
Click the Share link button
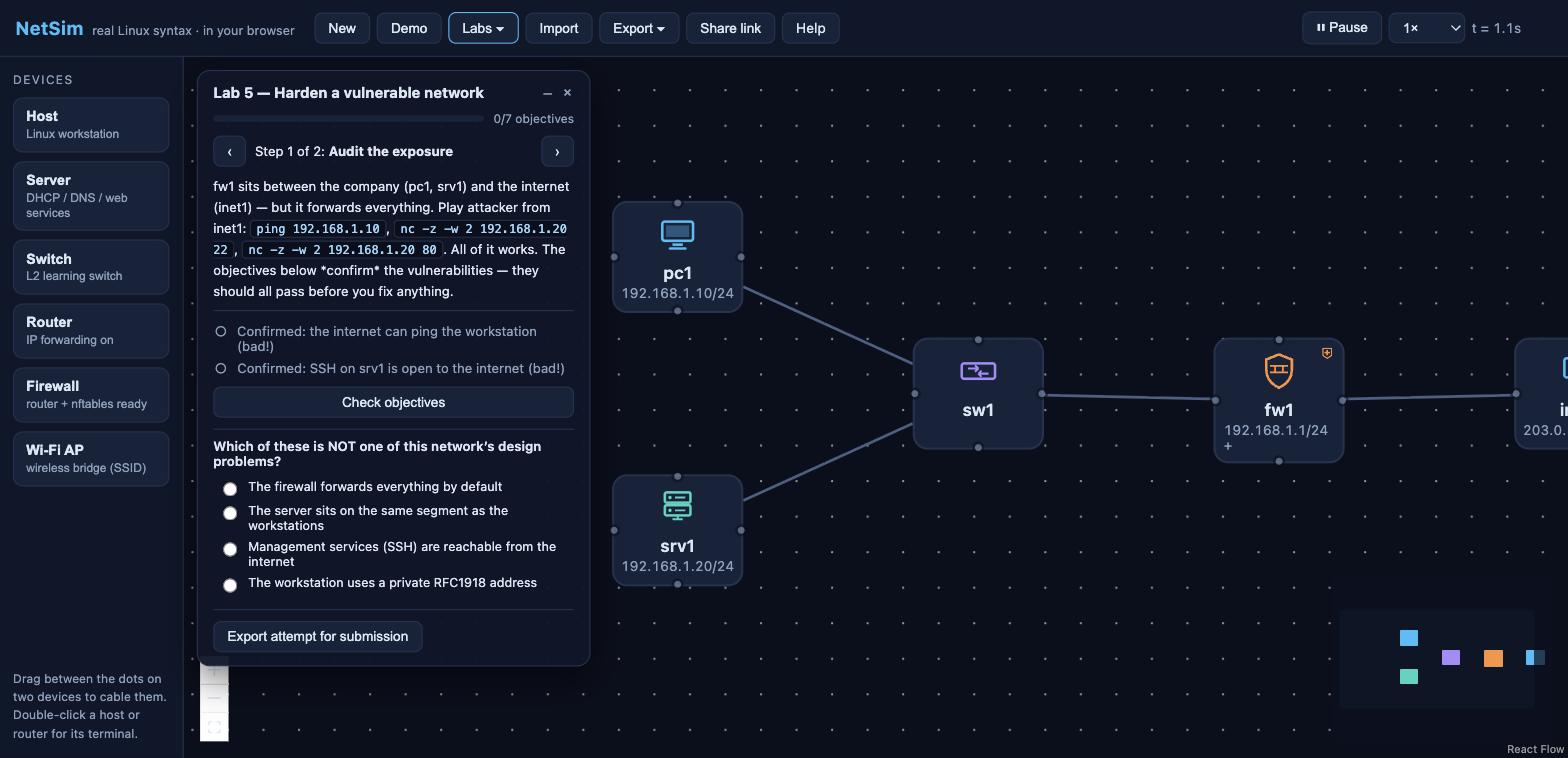click(x=731, y=28)
